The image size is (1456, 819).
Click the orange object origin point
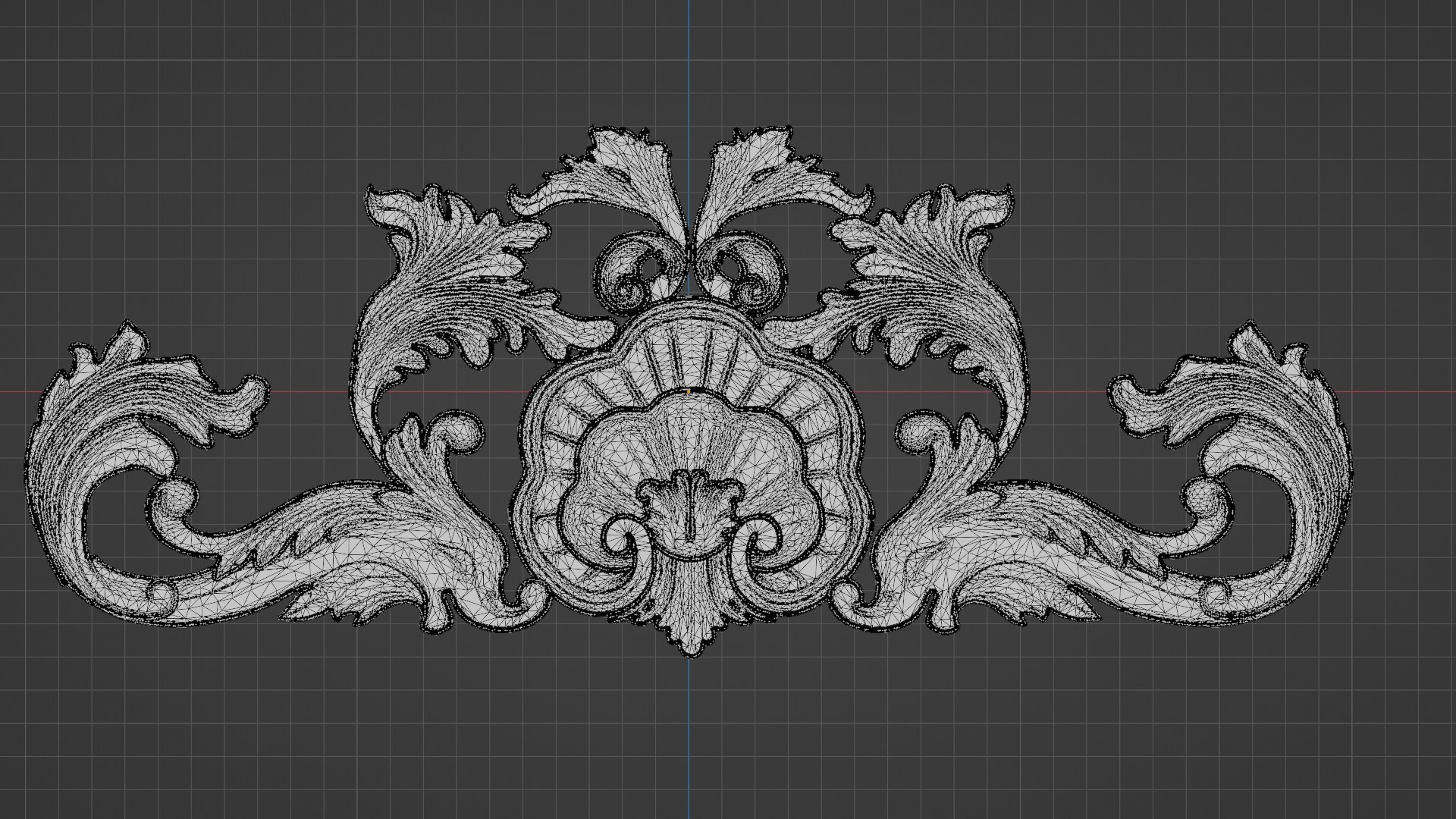click(x=689, y=391)
